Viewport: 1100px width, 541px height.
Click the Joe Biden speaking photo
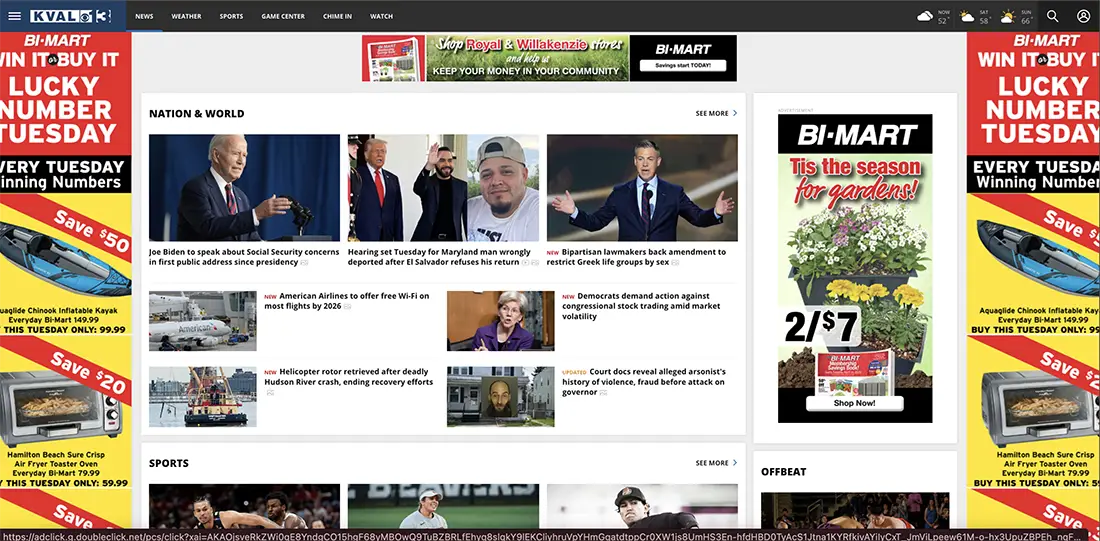pyautogui.click(x=244, y=188)
